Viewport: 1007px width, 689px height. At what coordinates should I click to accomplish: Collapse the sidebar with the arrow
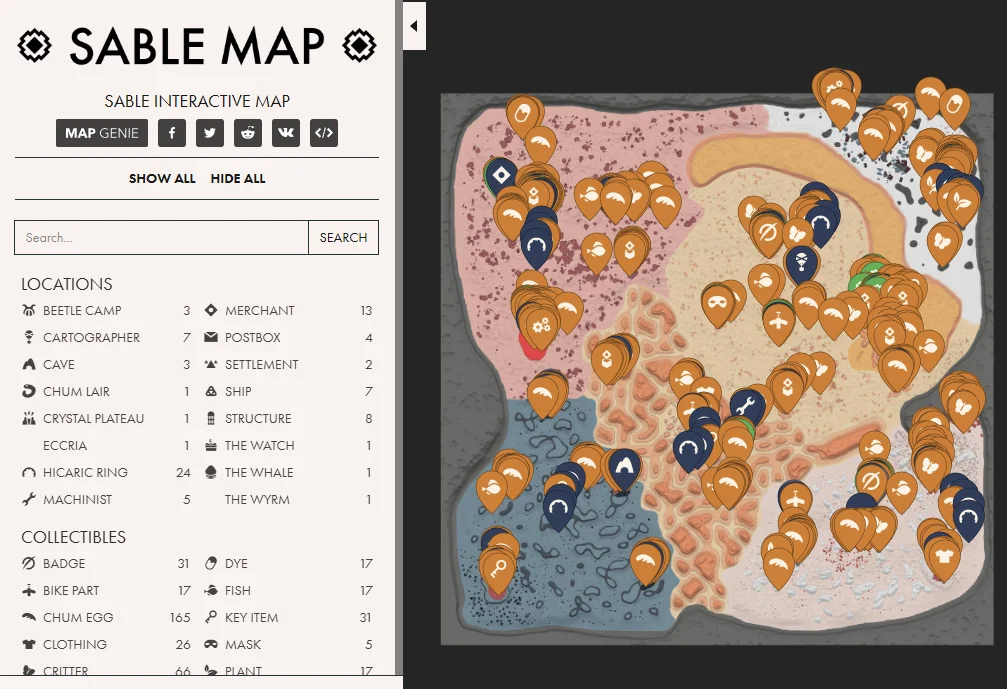(x=414, y=26)
